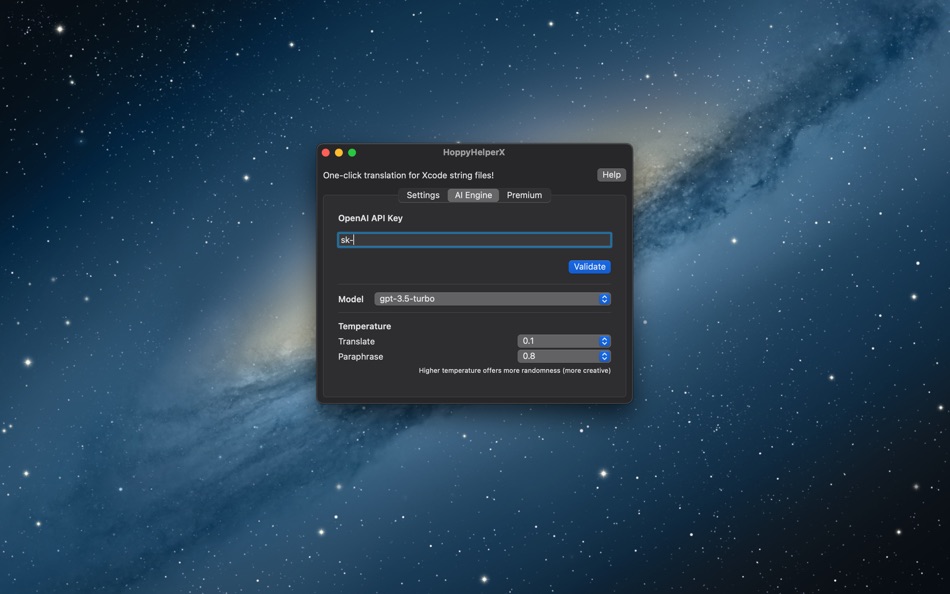This screenshot has height=594, width=950.
Task: Click the Temperature heading
Action: (x=364, y=326)
